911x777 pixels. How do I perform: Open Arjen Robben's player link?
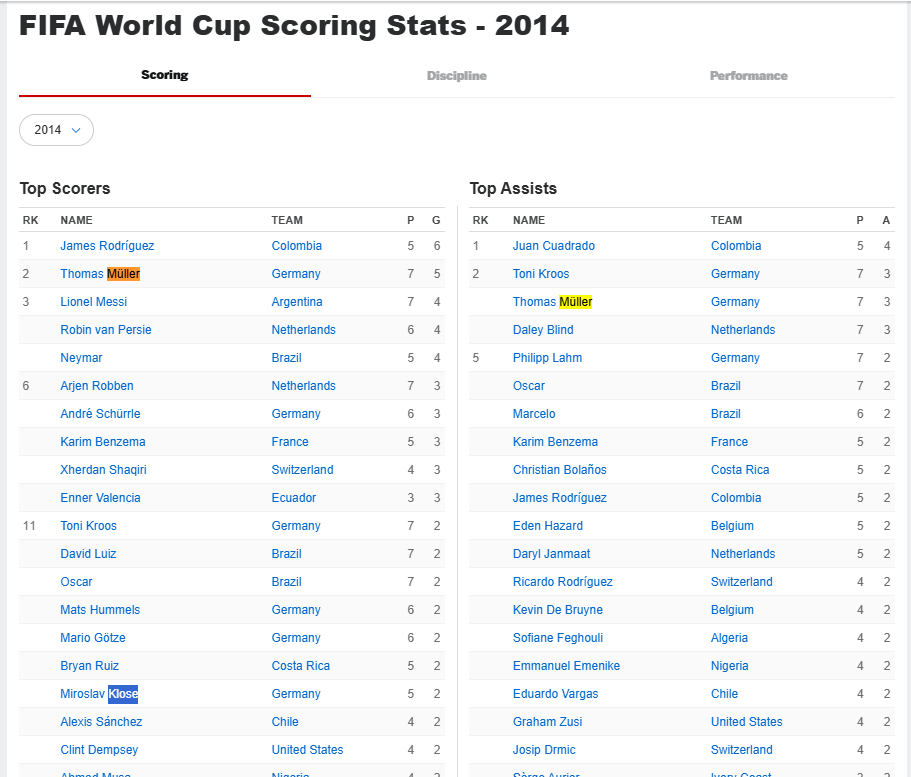[97, 385]
